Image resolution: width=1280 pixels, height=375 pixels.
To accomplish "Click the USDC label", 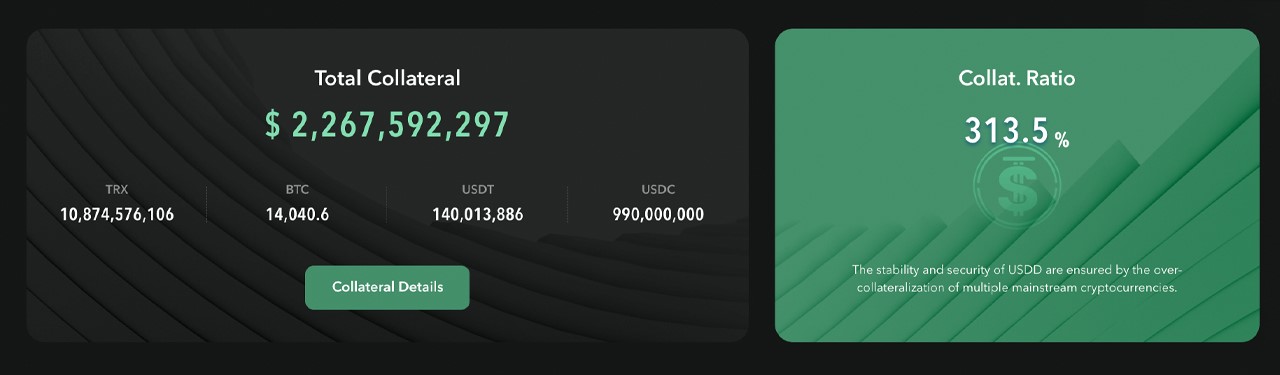I will 658,189.
